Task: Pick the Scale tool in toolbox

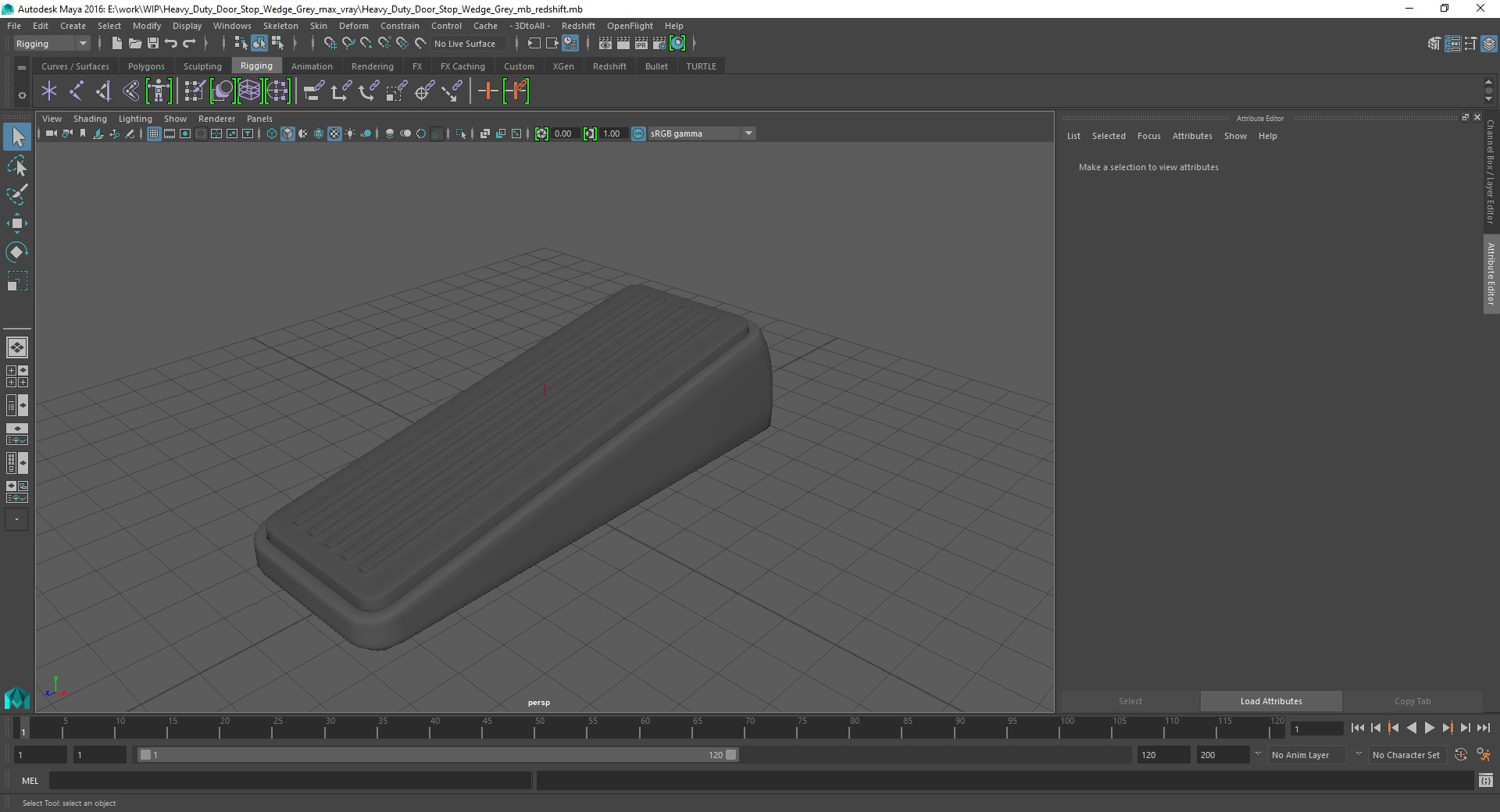Action: [x=16, y=281]
